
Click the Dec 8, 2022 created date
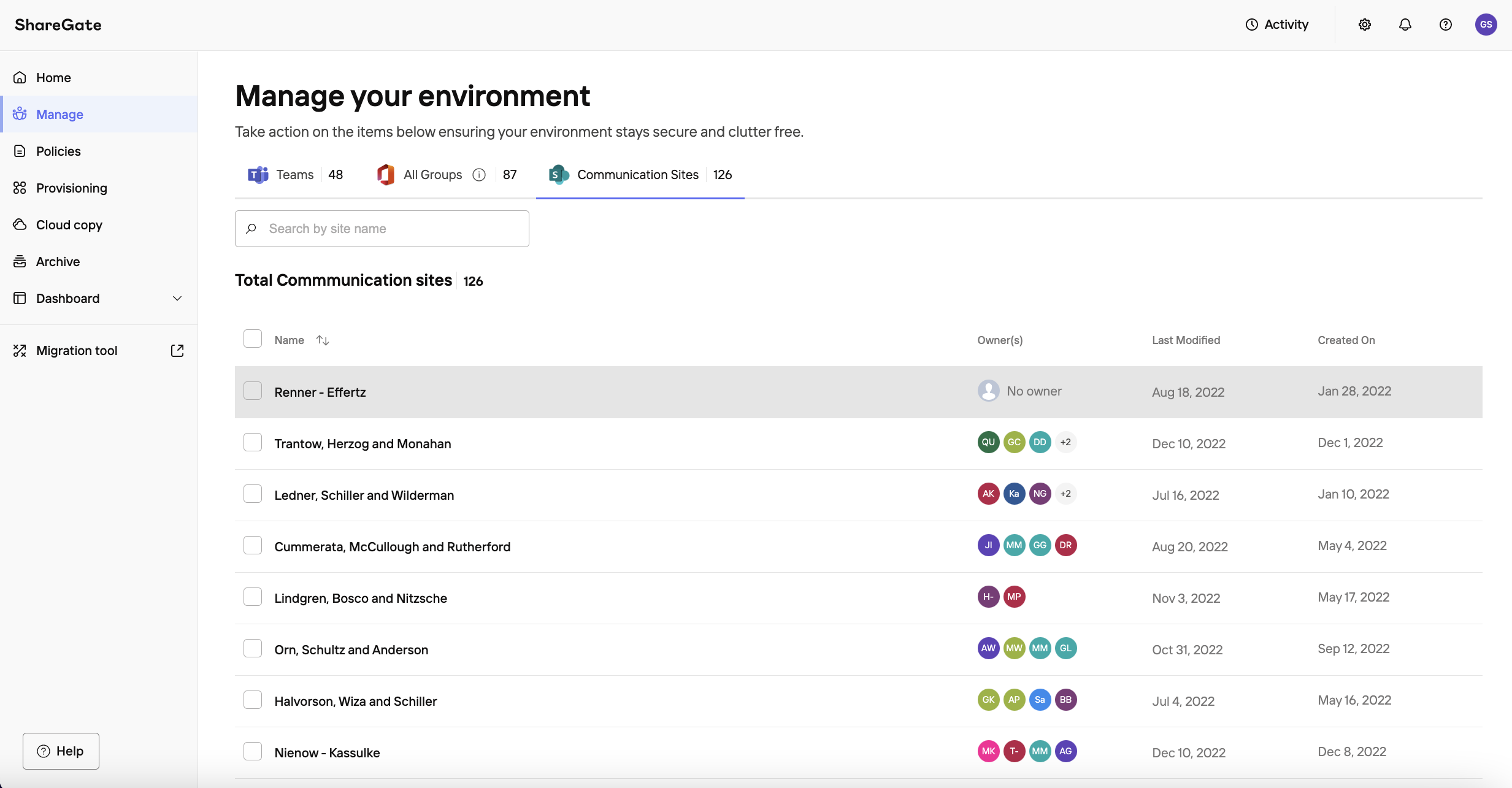[x=1352, y=751]
